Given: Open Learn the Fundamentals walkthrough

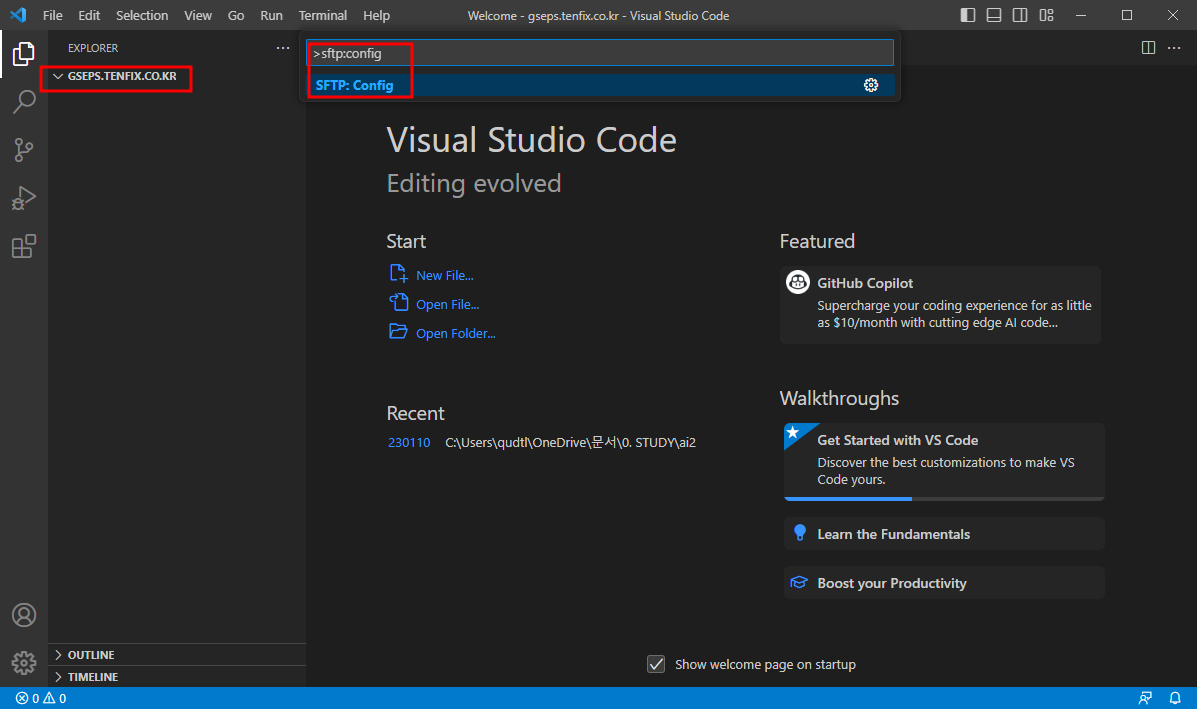Looking at the screenshot, I should click(944, 533).
